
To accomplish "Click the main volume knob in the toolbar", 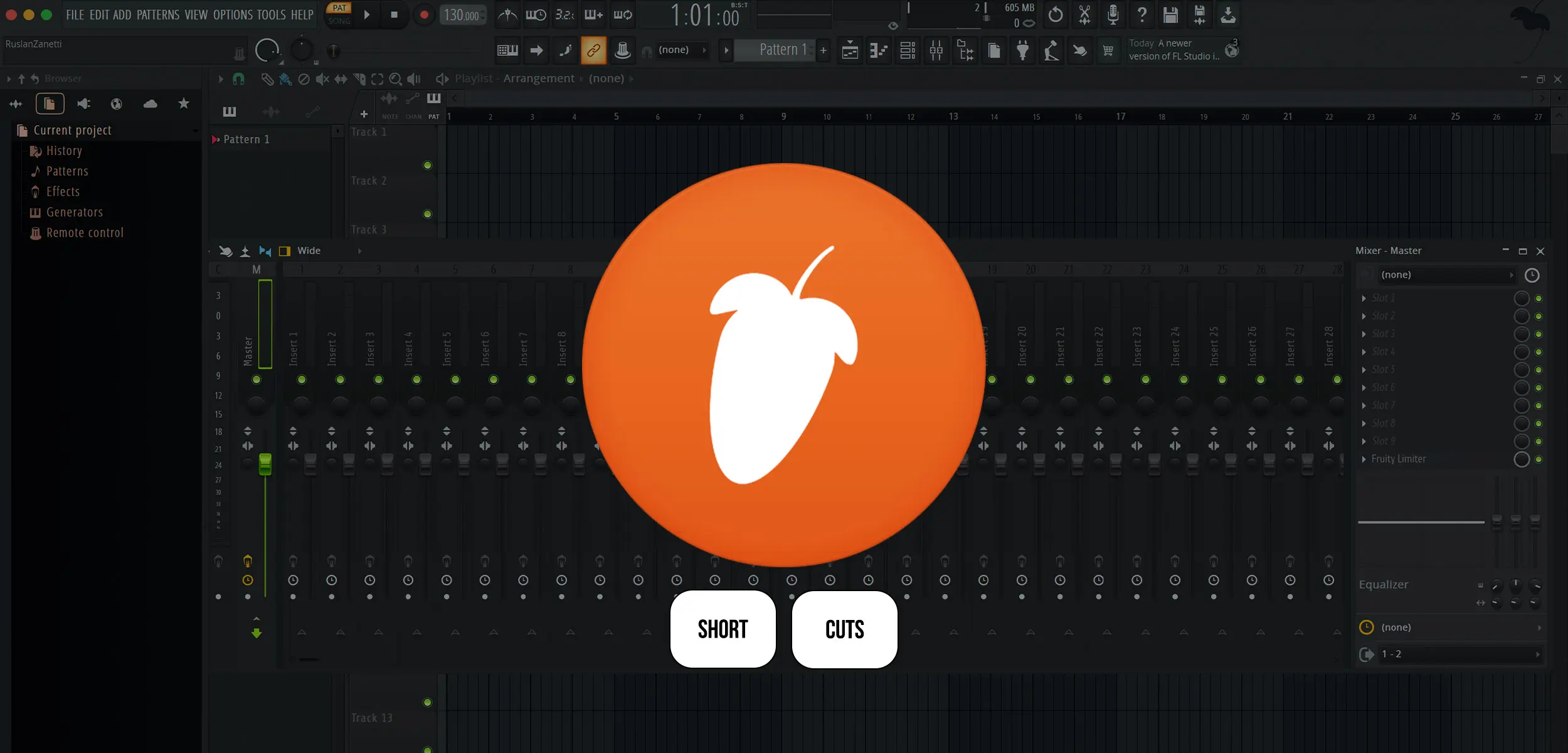I will [267, 50].
